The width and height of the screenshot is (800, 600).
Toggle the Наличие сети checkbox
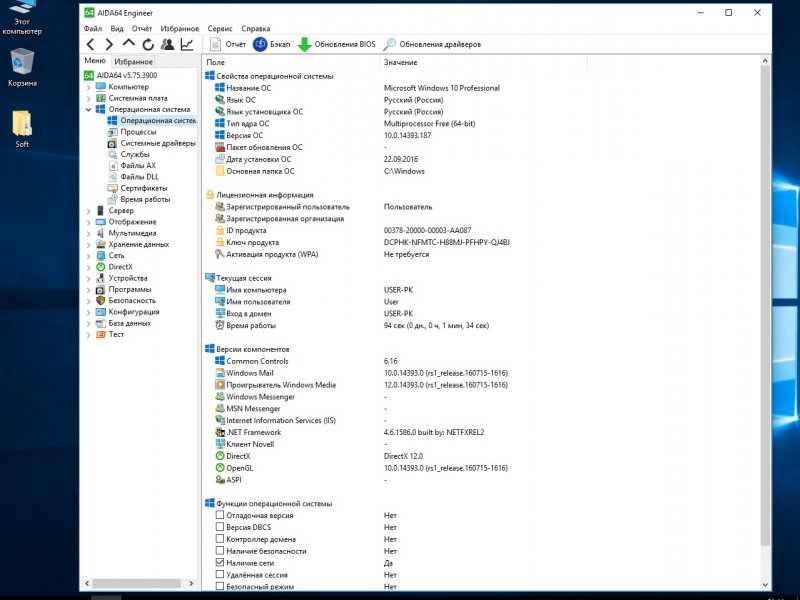click(x=220, y=562)
